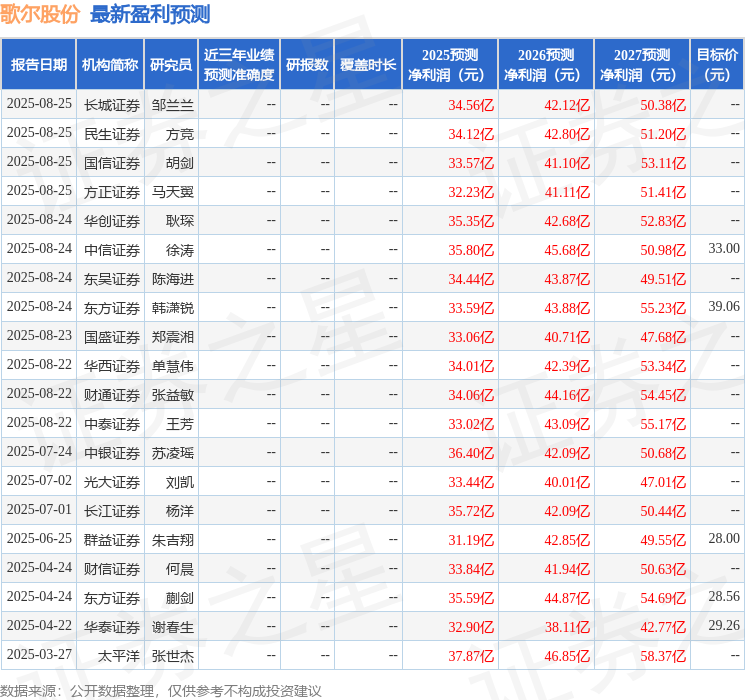
Task: Click the 45.68亿 2026 profit value
Action: pyautogui.click(x=567, y=250)
